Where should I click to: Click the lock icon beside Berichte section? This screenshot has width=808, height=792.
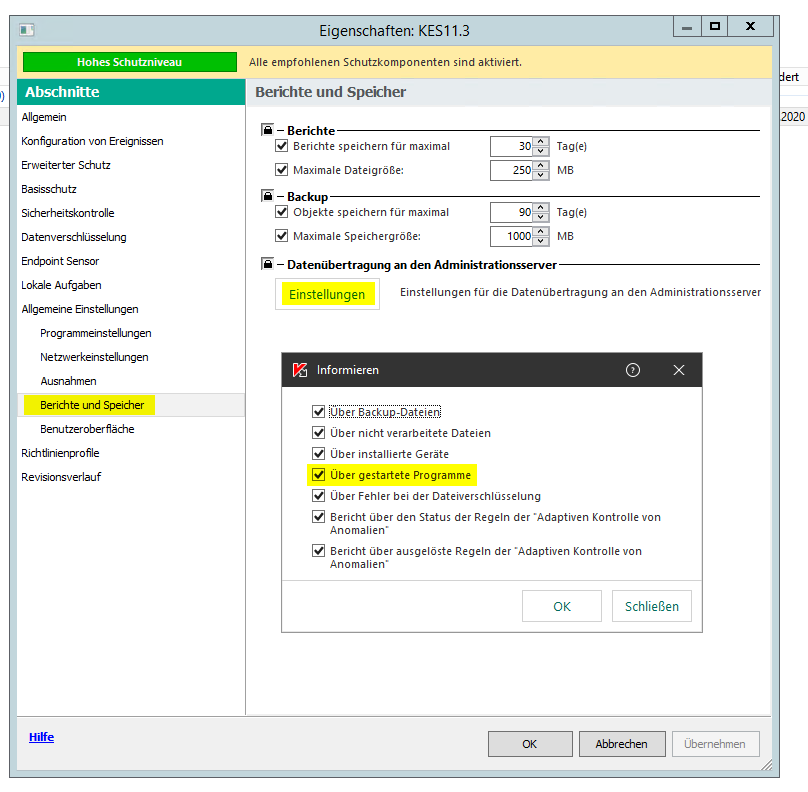tap(267, 129)
